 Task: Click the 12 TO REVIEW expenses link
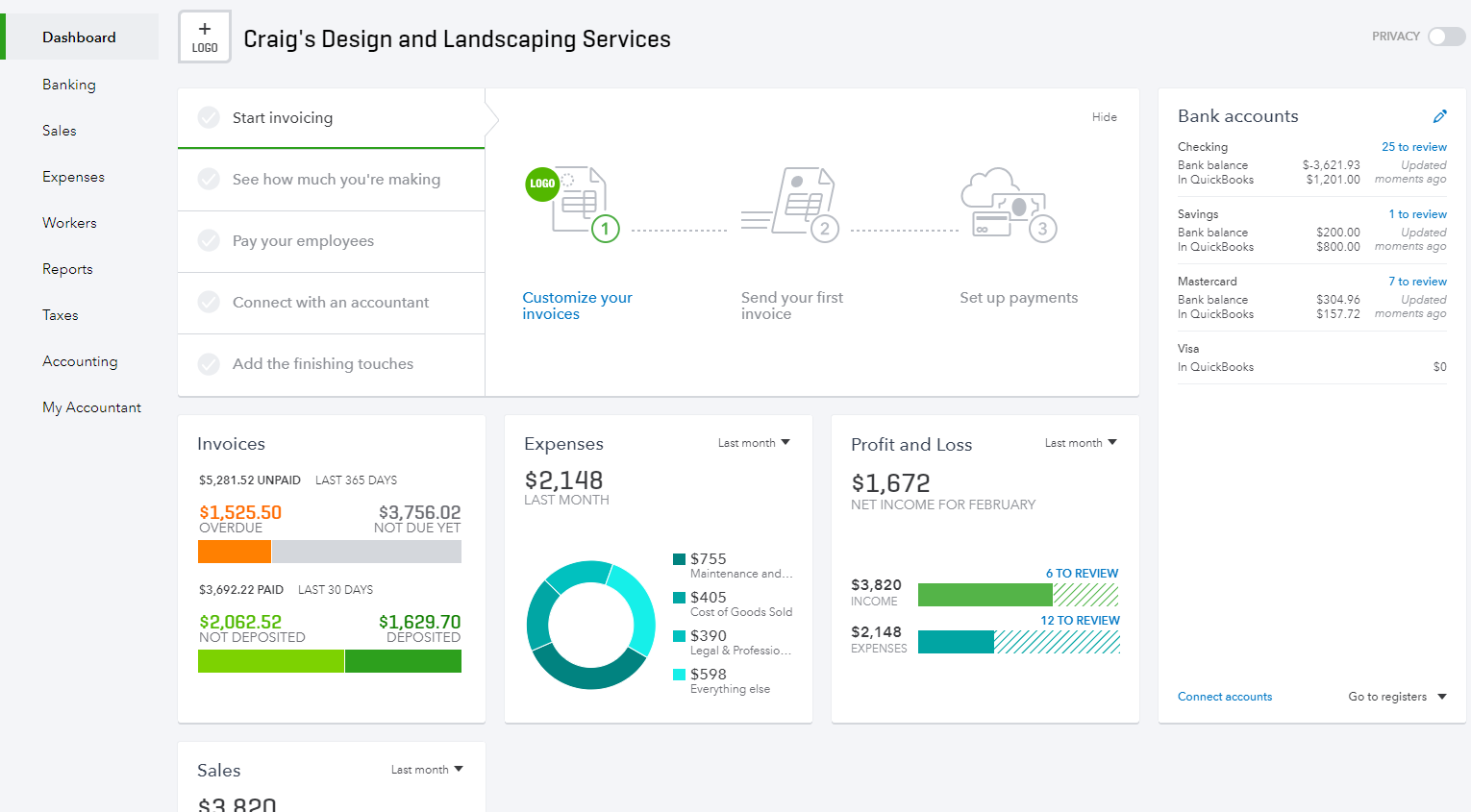(1080, 621)
